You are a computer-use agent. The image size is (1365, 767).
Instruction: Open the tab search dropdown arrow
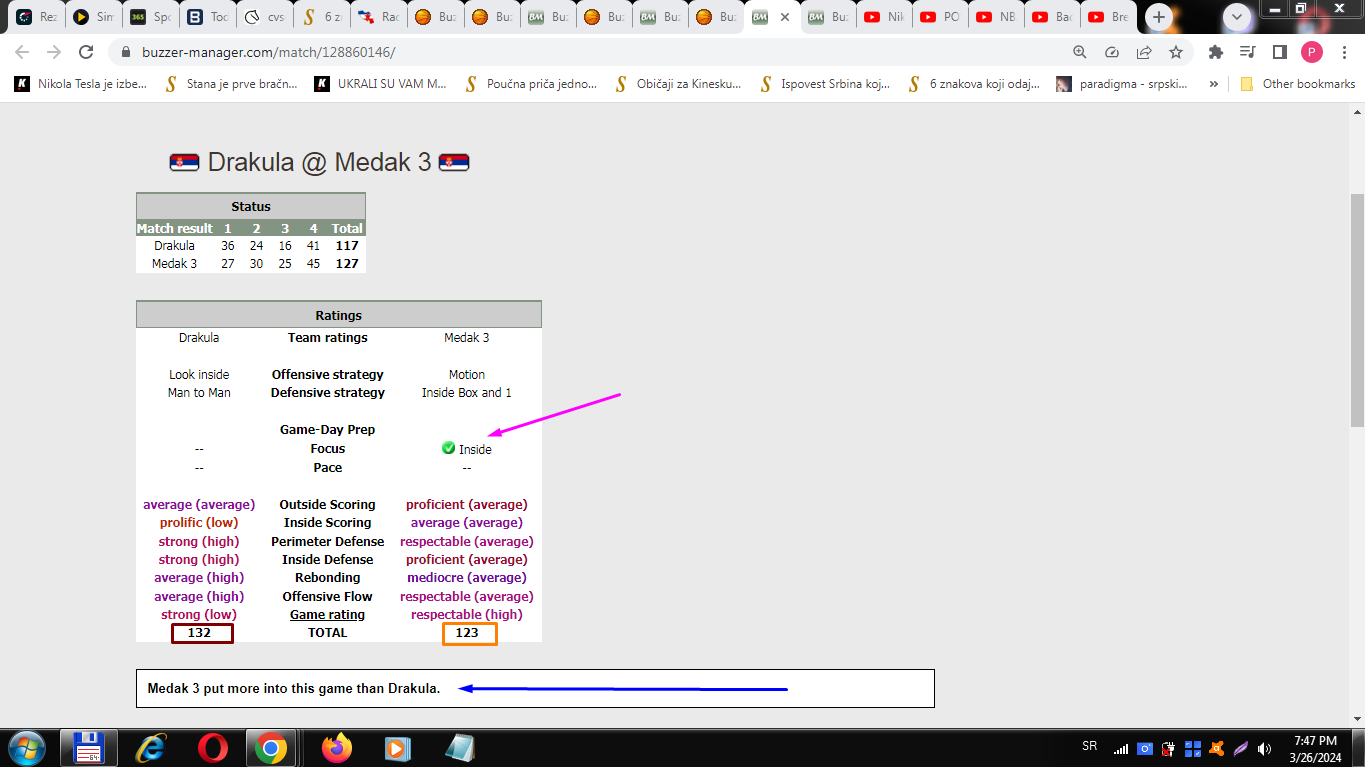tap(1238, 17)
